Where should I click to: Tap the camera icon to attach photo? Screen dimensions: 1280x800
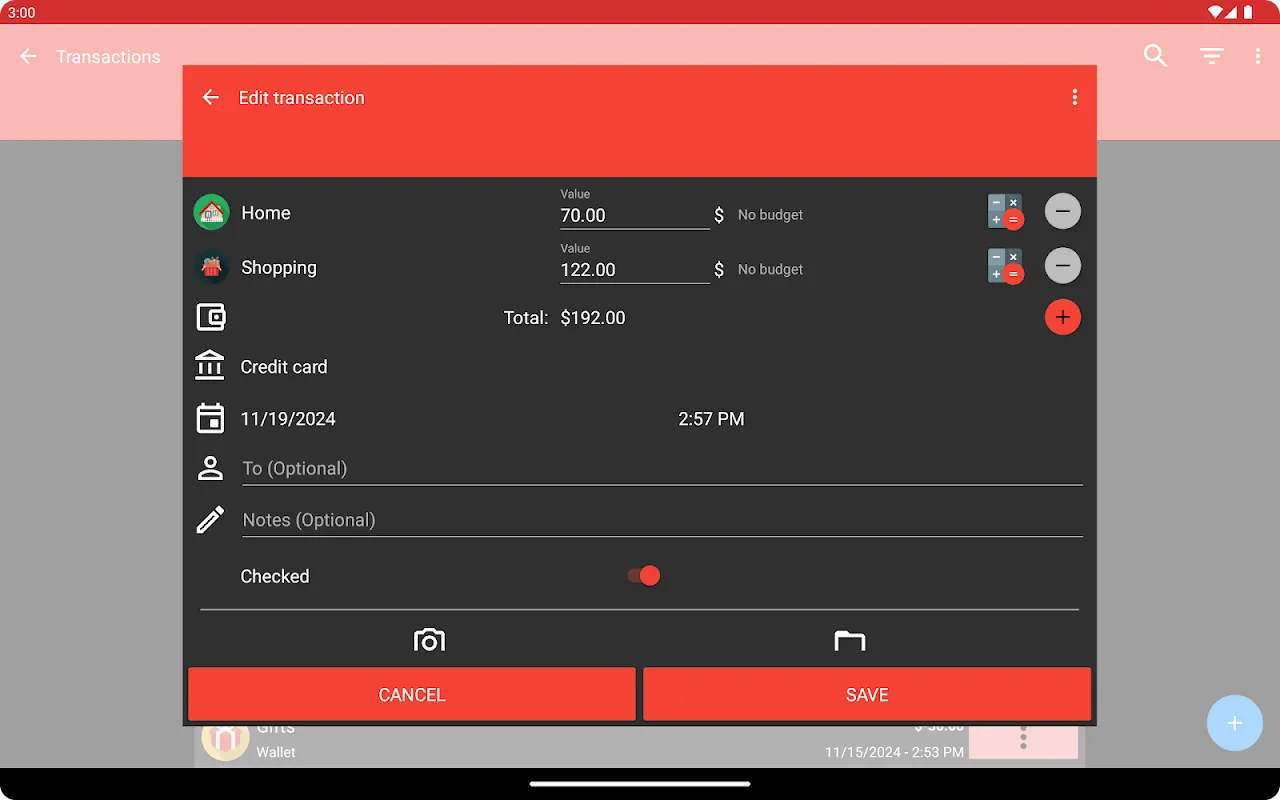pos(429,641)
